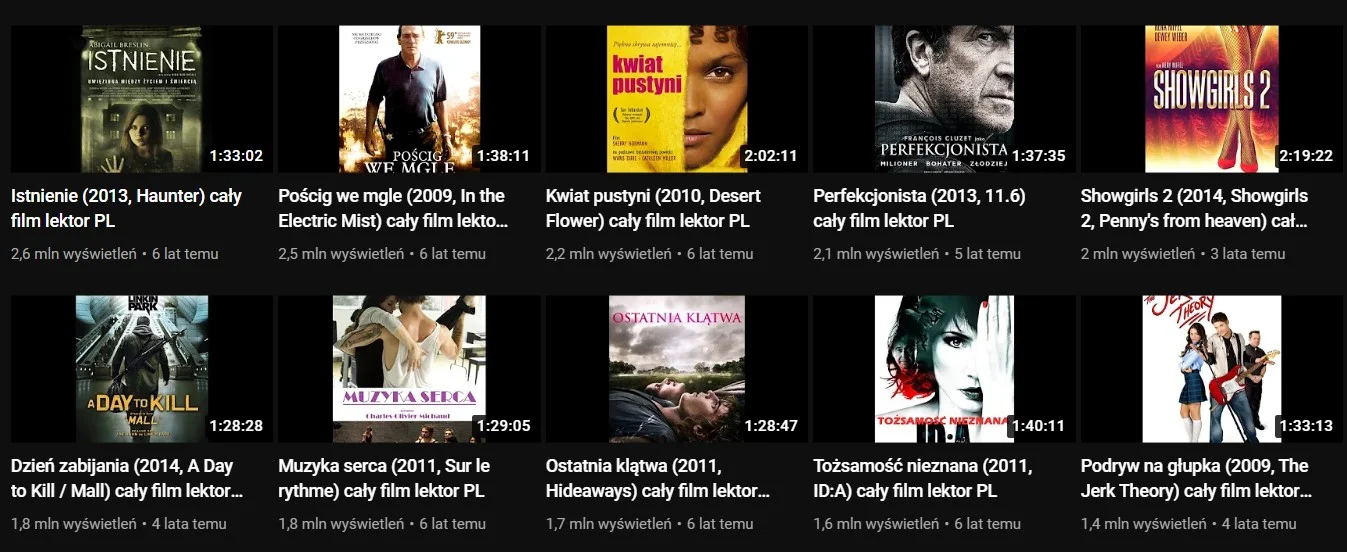This screenshot has height=552, width=1347.
Task: Click the 1:28:47 duration badge
Action: point(771,426)
